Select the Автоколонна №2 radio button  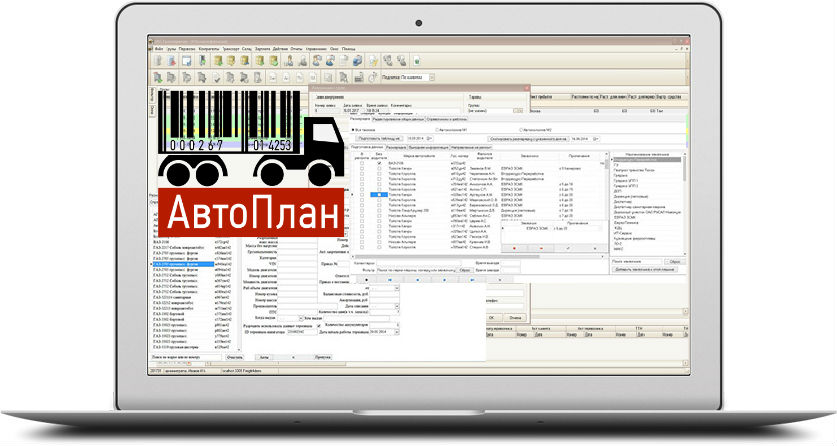(522, 130)
